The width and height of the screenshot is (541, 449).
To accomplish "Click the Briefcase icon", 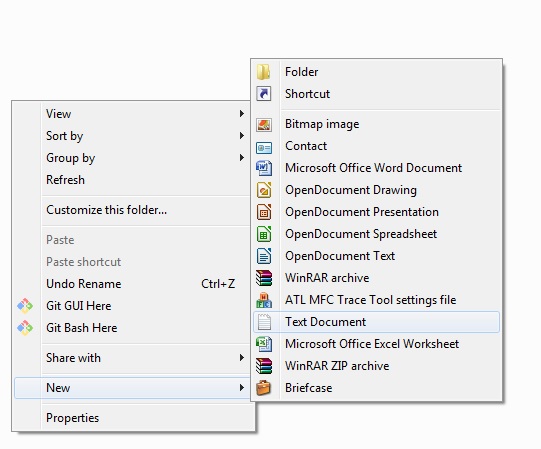I will click(x=264, y=388).
